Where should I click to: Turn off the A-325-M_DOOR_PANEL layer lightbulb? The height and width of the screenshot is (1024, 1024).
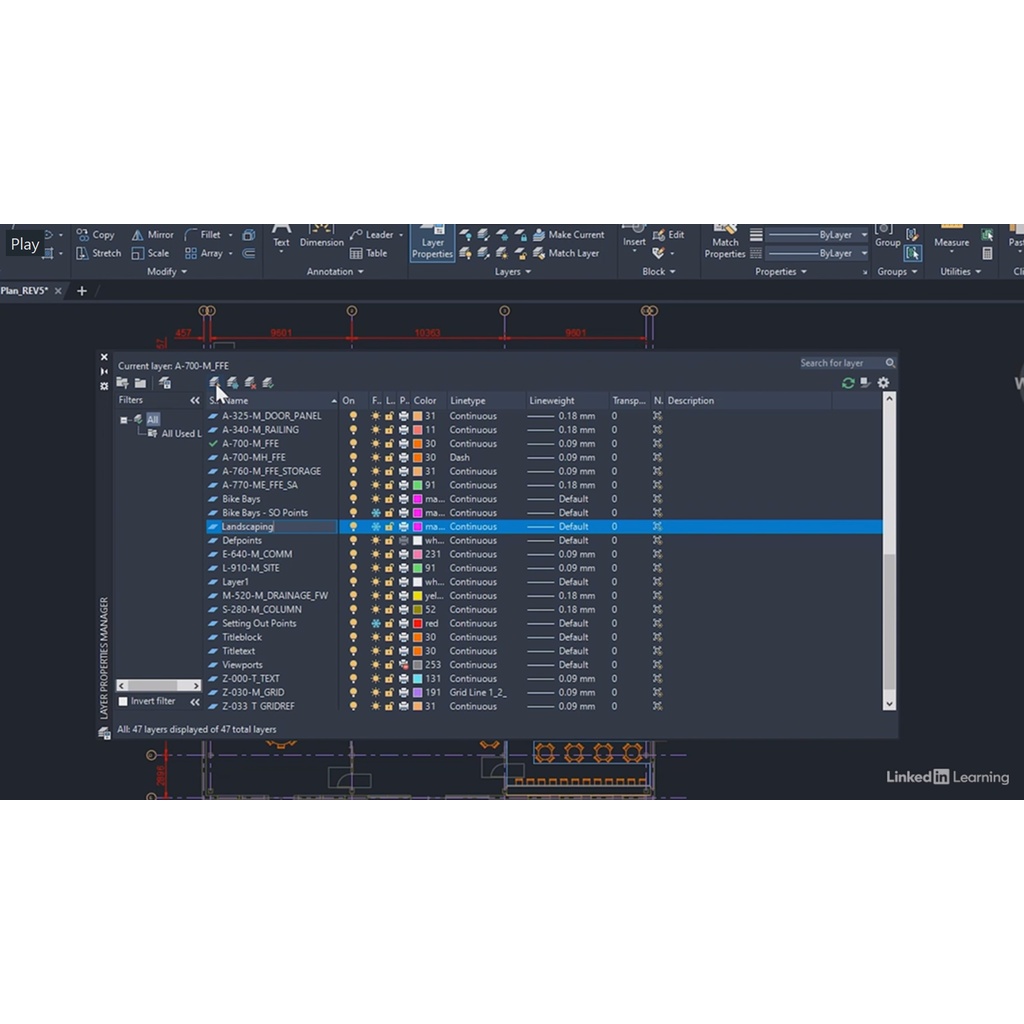point(353,416)
